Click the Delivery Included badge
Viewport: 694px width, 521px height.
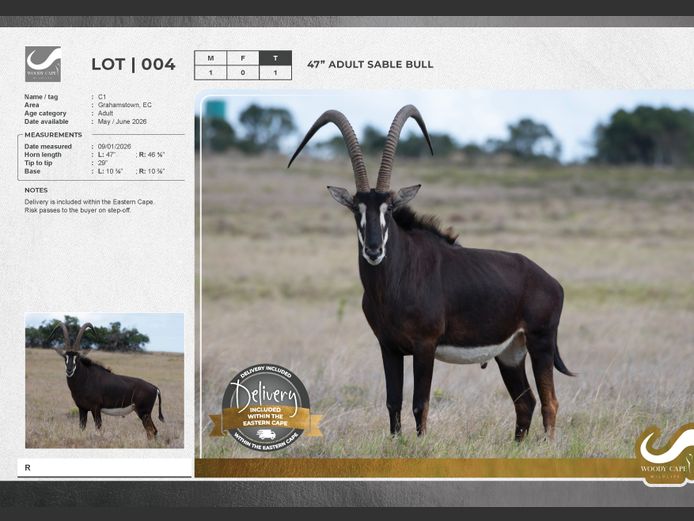coord(266,408)
